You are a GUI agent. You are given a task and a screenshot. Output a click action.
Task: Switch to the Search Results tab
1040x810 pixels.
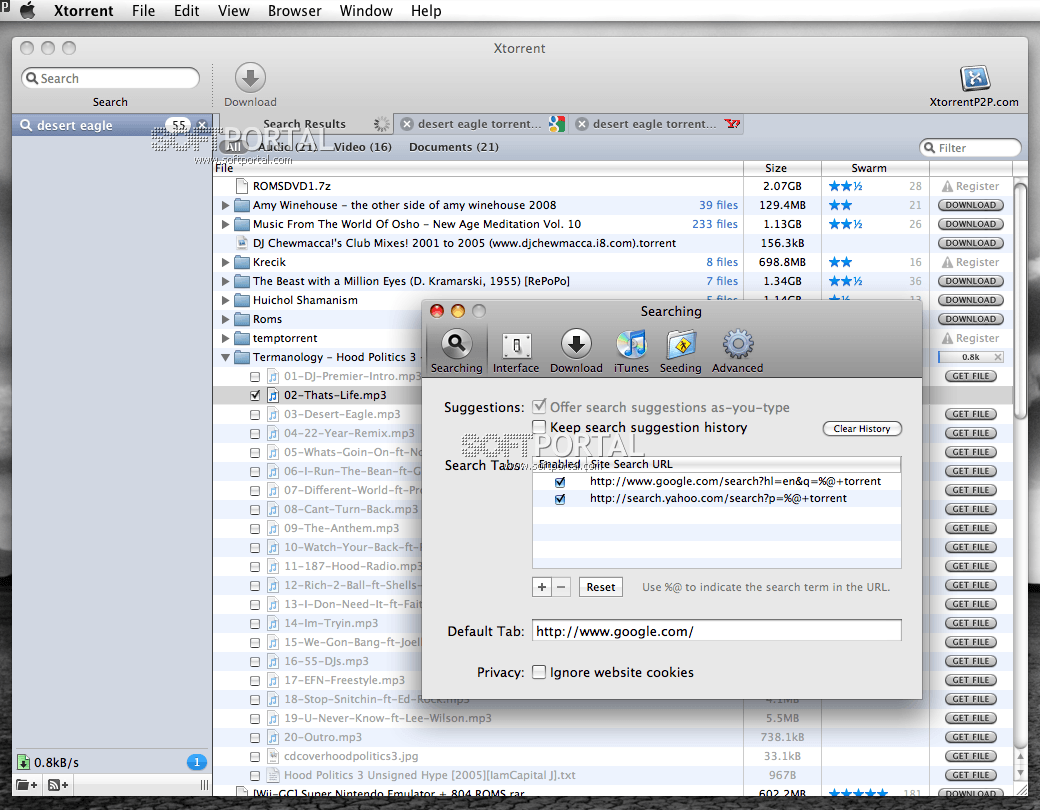pos(304,124)
